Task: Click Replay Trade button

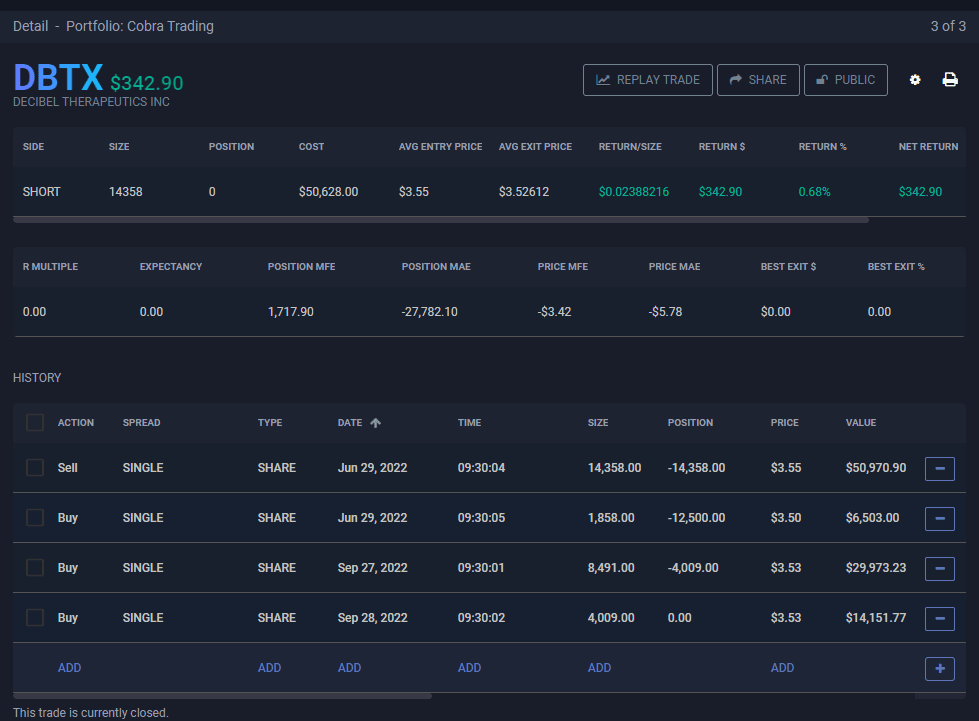Action: click(647, 80)
